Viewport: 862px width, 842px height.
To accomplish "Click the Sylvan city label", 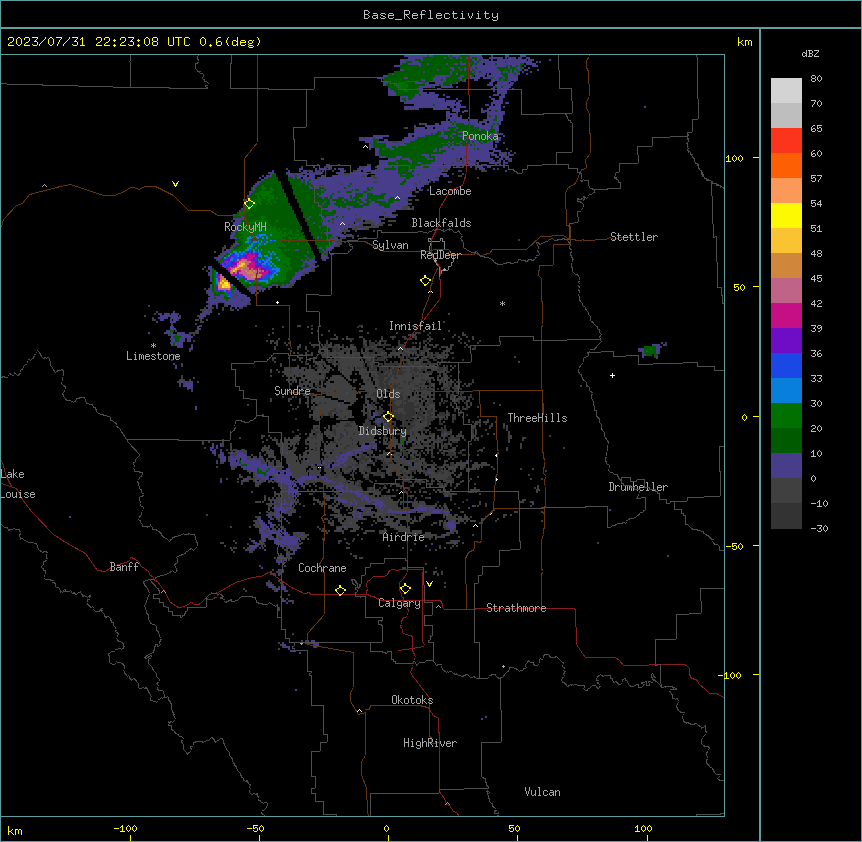I will click(x=390, y=245).
